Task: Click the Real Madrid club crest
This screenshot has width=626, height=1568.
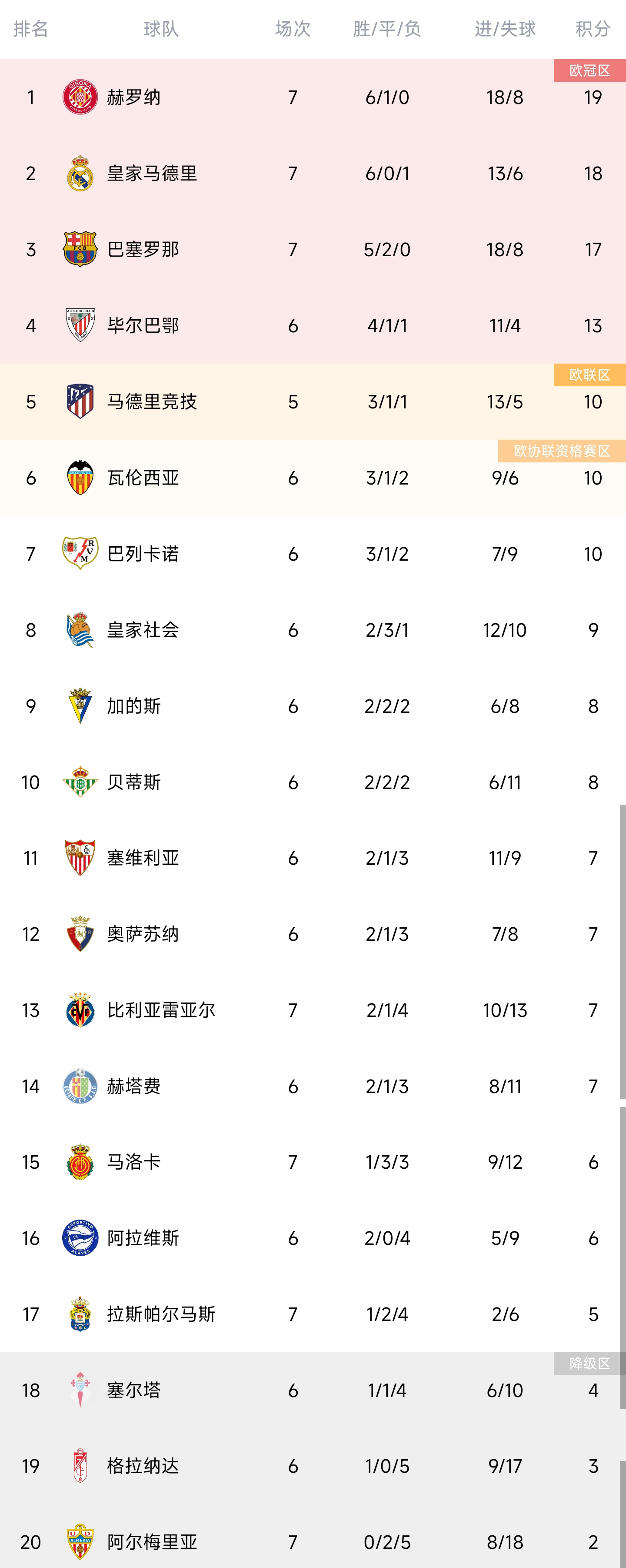Action: pyautogui.click(x=80, y=174)
